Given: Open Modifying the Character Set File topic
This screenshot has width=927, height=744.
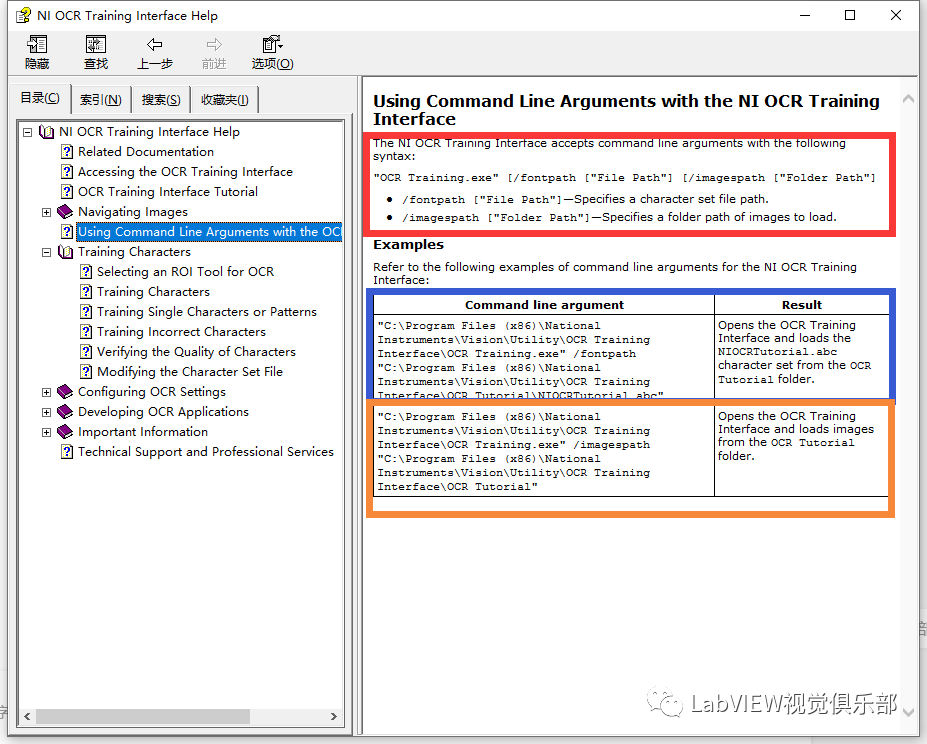Looking at the screenshot, I should [x=190, y=371].
